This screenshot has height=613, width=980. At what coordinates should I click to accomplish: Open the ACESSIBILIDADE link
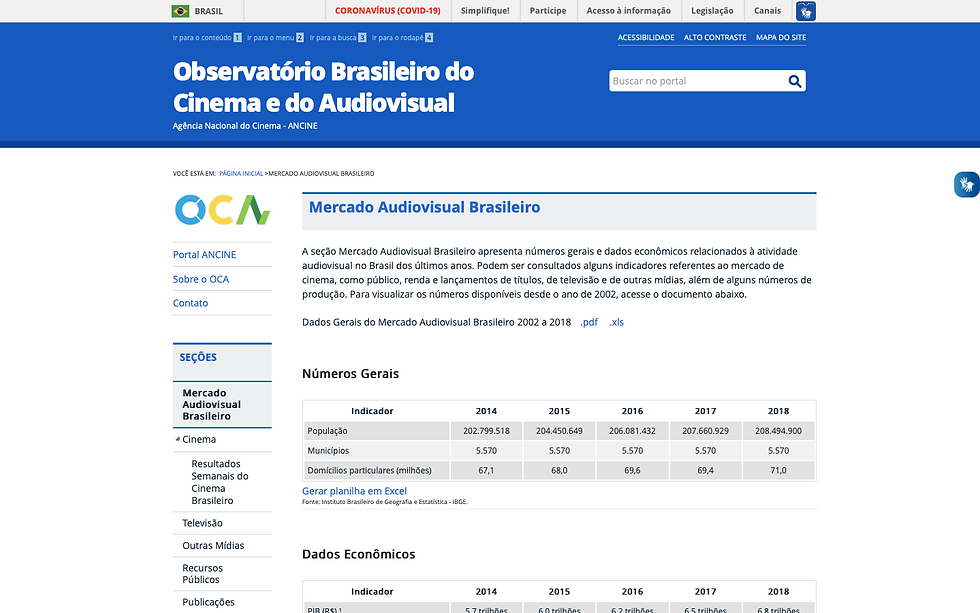pos(646,37)
